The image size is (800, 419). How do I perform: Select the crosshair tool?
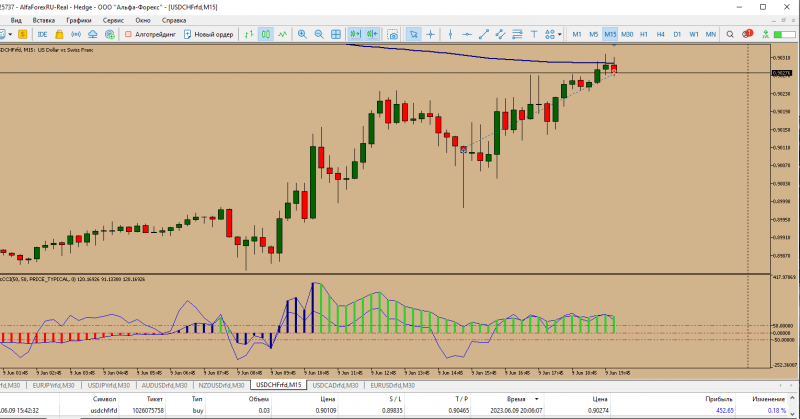pyautogui.click(x=431, y=34)
